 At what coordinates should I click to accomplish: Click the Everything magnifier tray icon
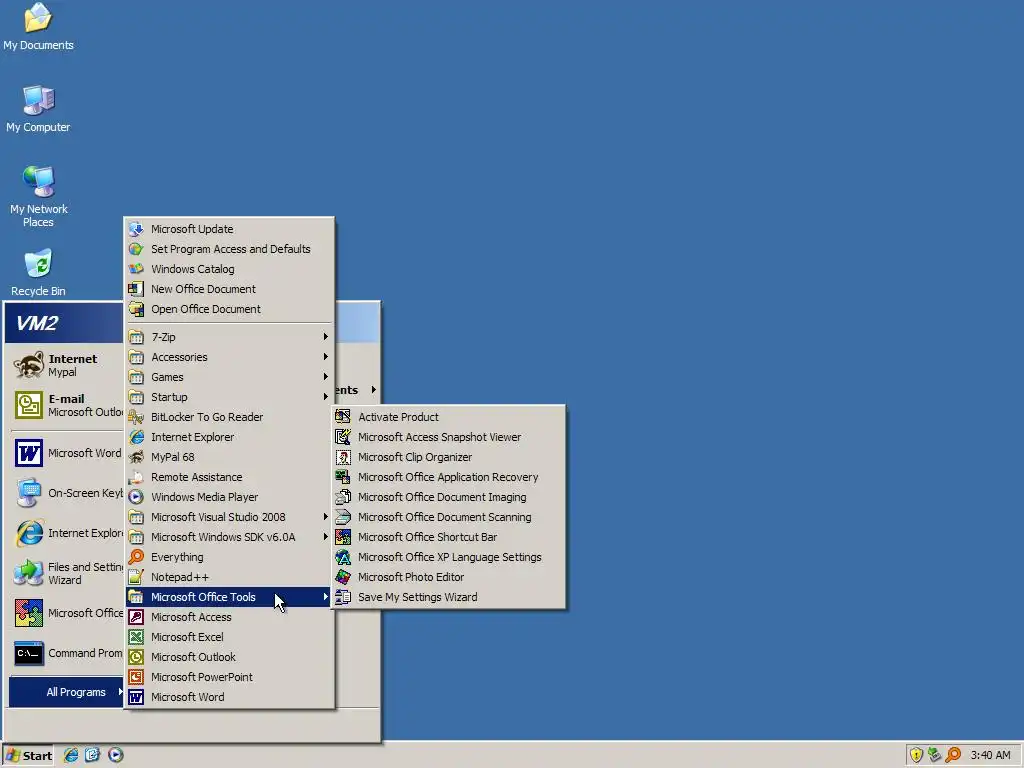953,755
